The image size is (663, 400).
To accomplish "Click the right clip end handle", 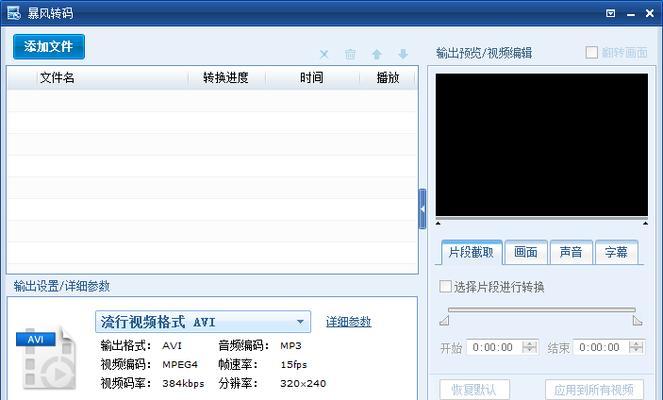I will pos(637,321).
